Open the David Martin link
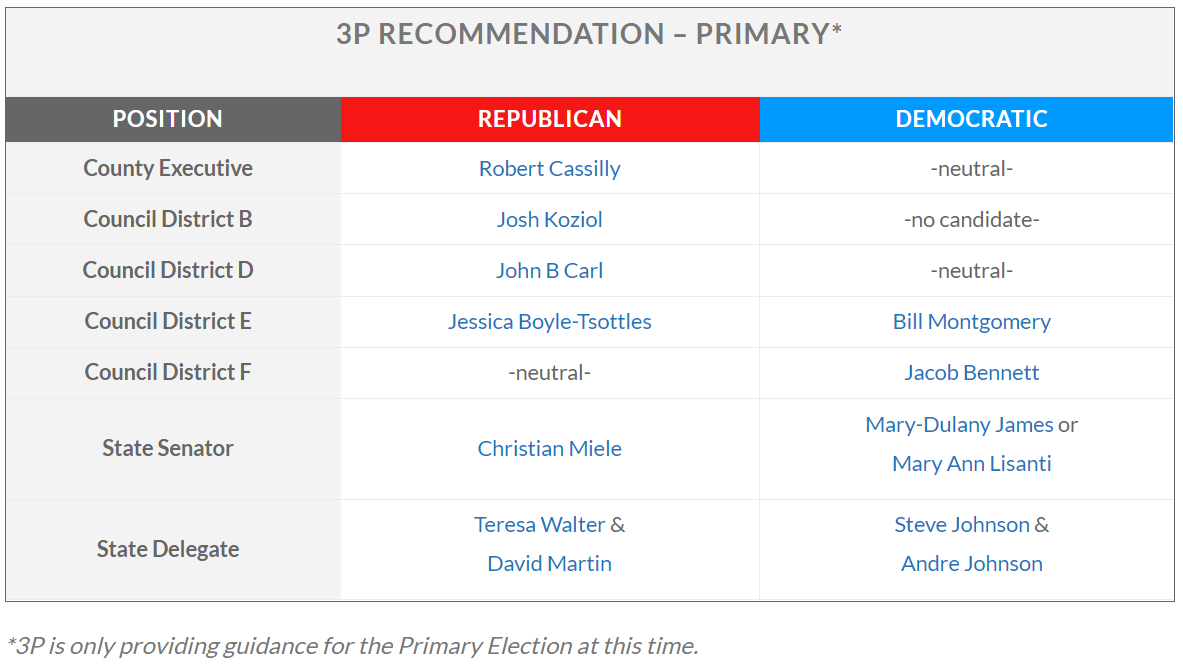Screen dimensions: 1183x670 [549, 564]
